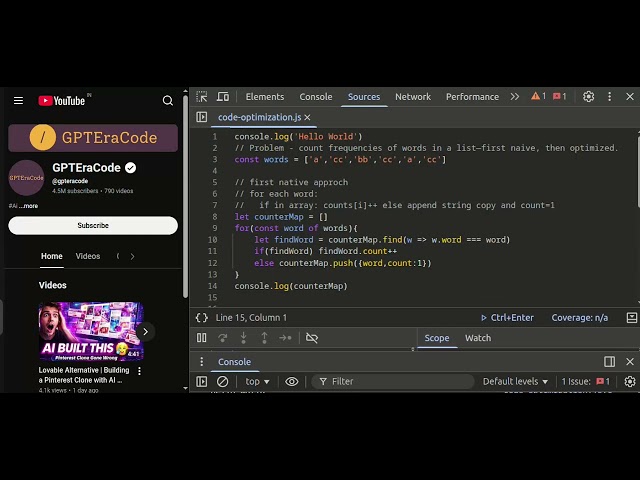The width and height of the screenshot is (640, 480).
Task: Toggle the Sources navigator sidebar
Action: (202, 117)
